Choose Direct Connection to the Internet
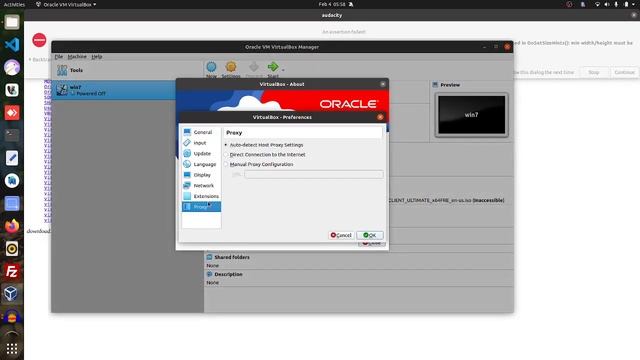 click(x=265, y=155)
